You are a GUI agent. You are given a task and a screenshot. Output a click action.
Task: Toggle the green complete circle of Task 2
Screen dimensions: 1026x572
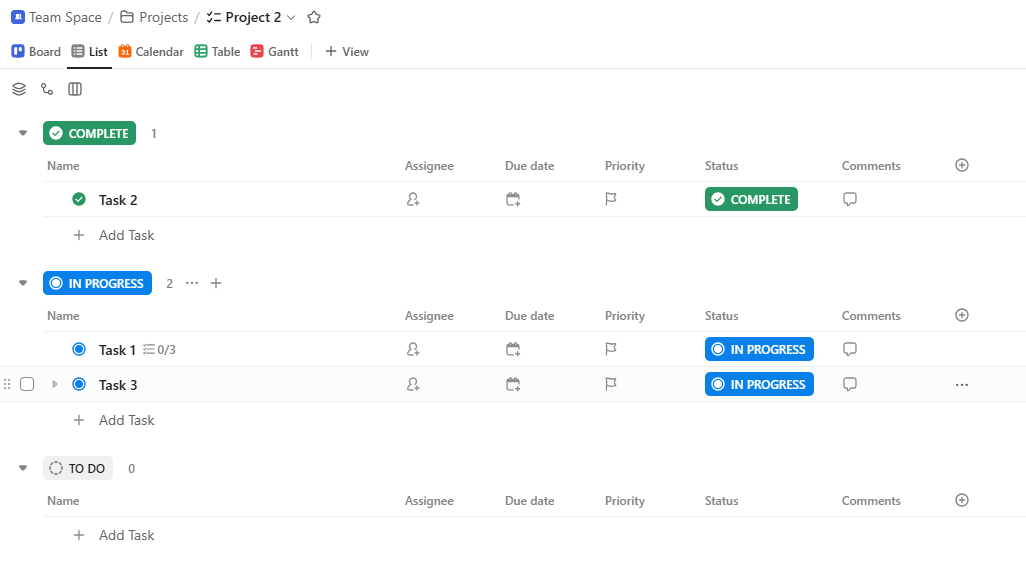pyautogui.click(x=79, y=200)
